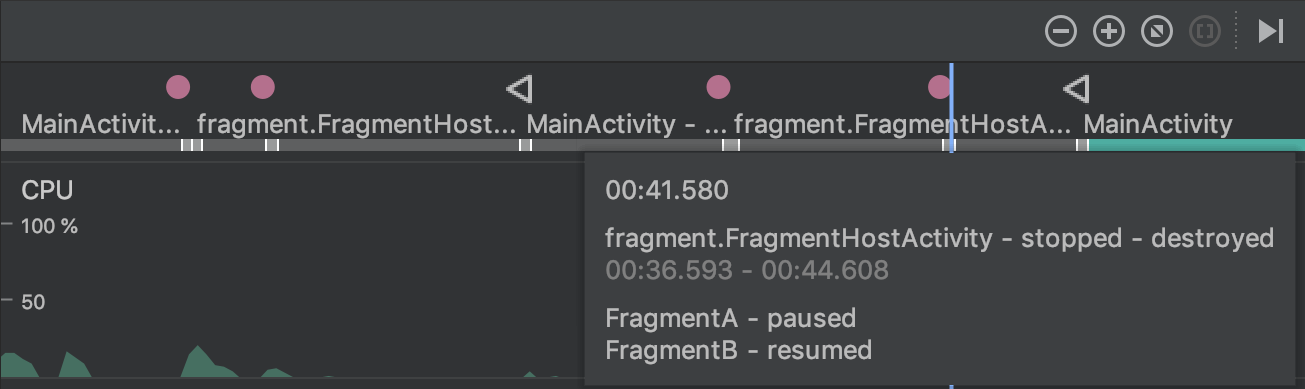
Task: Select the second pink touch event dot
Action: [x=263, y=87]
